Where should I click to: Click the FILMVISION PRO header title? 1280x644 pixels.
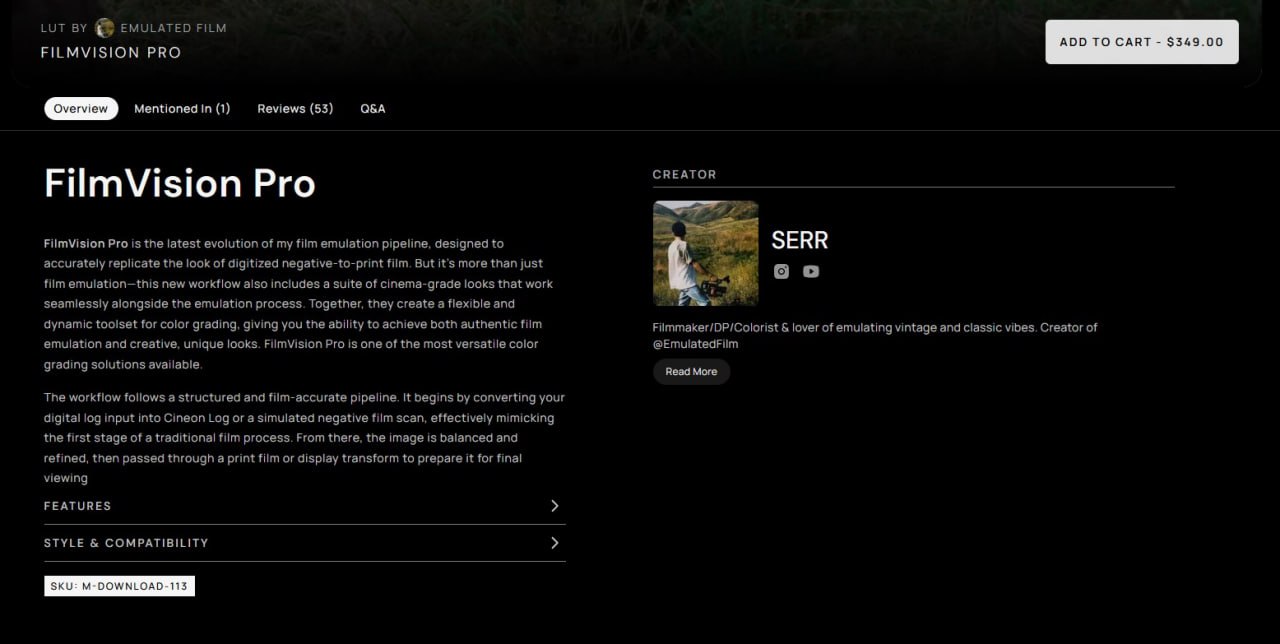coord(111,52)
